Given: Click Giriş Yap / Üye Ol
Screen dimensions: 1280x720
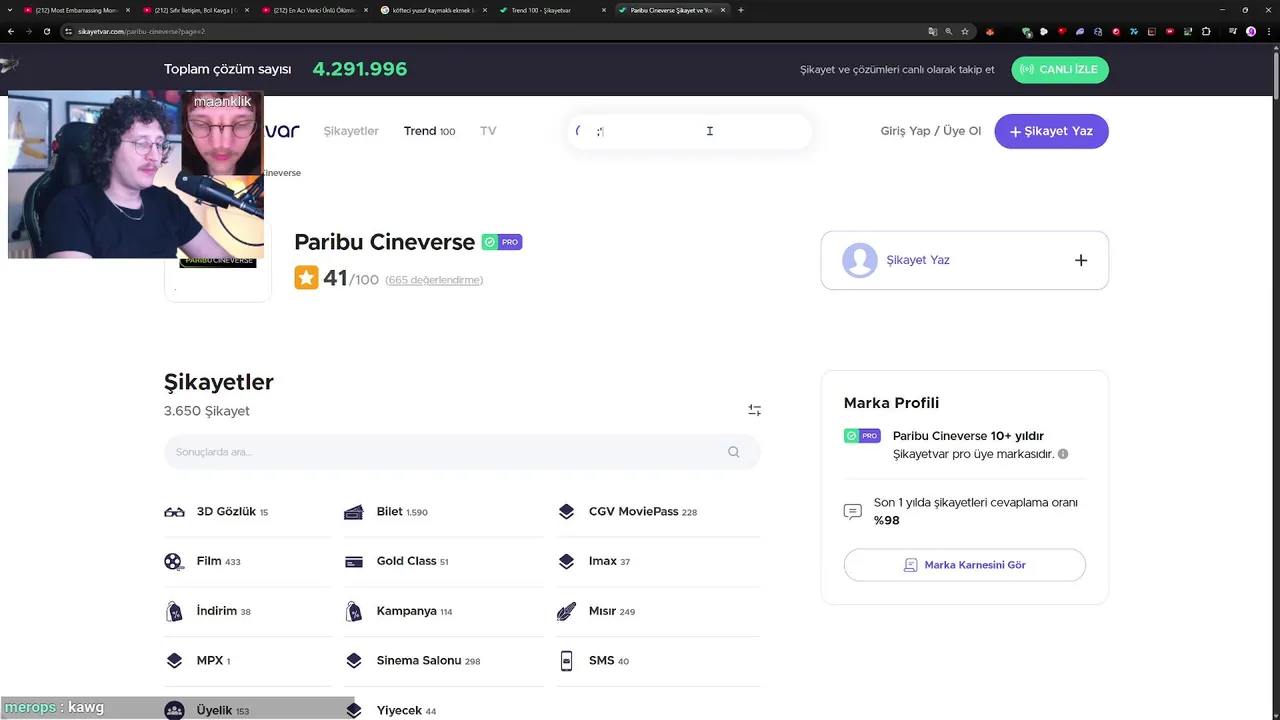Looking at the screenshot, I should 930,131.
